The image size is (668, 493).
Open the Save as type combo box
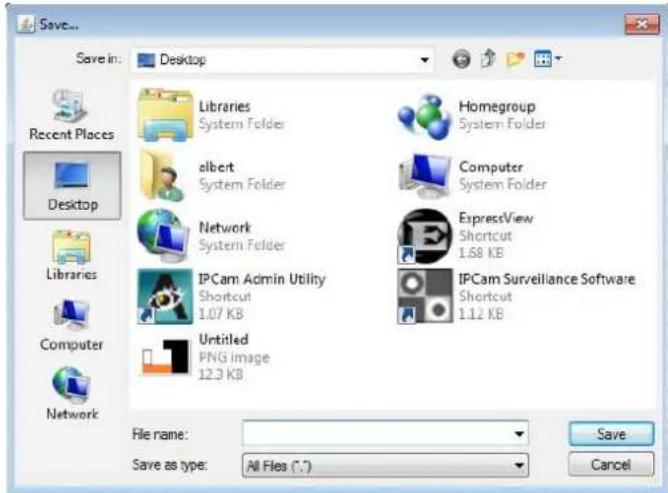385,465
